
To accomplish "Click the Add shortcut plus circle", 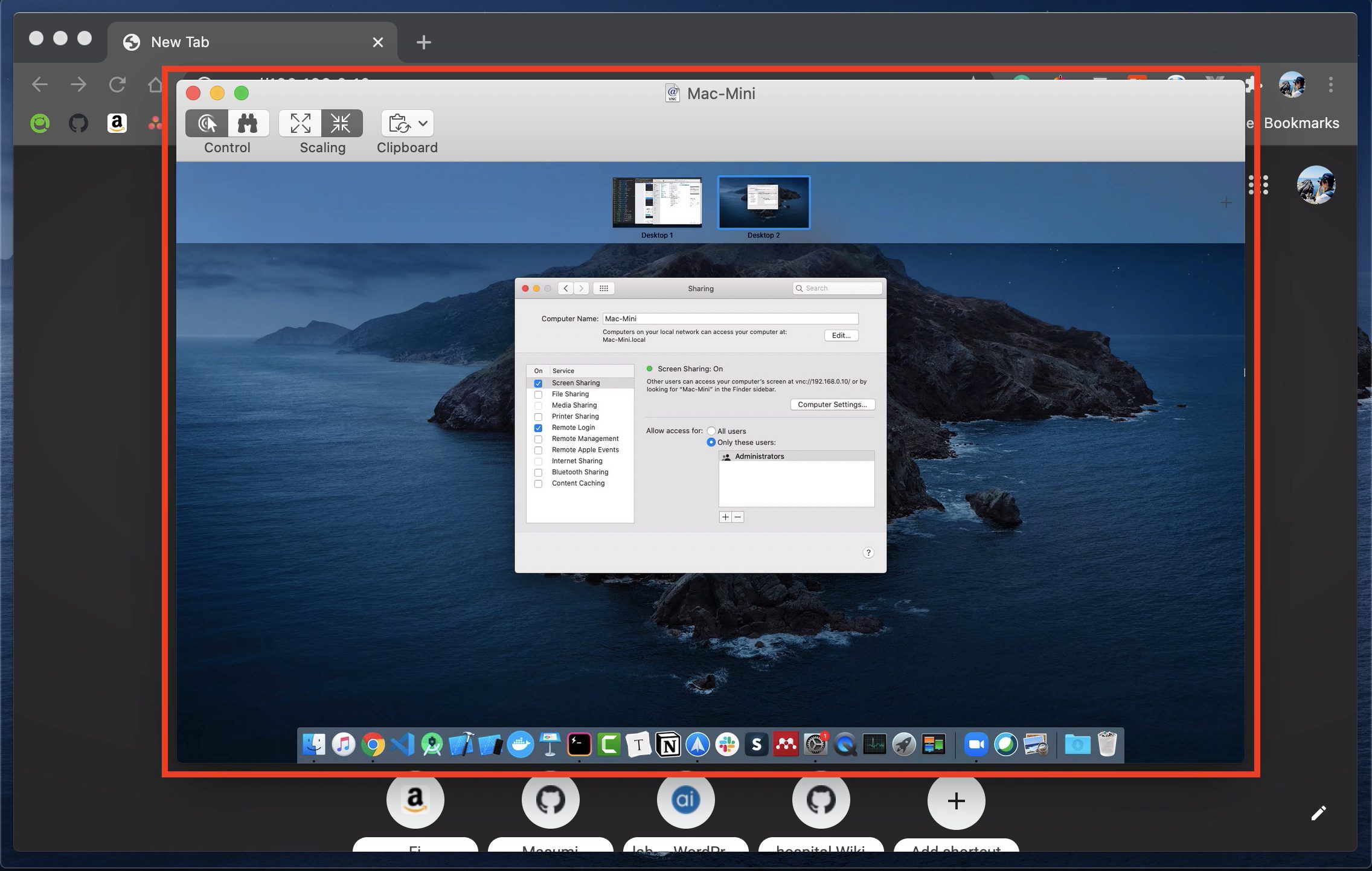I will point(957,801).
